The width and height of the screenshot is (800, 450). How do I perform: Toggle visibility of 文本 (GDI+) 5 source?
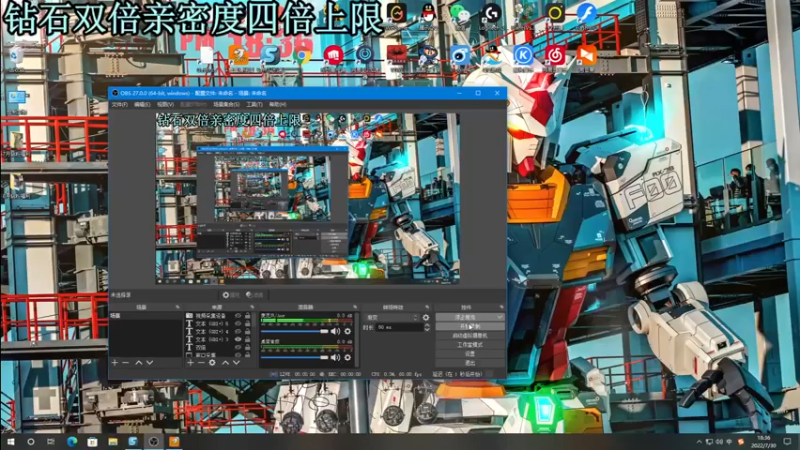[x=238, y=324]
